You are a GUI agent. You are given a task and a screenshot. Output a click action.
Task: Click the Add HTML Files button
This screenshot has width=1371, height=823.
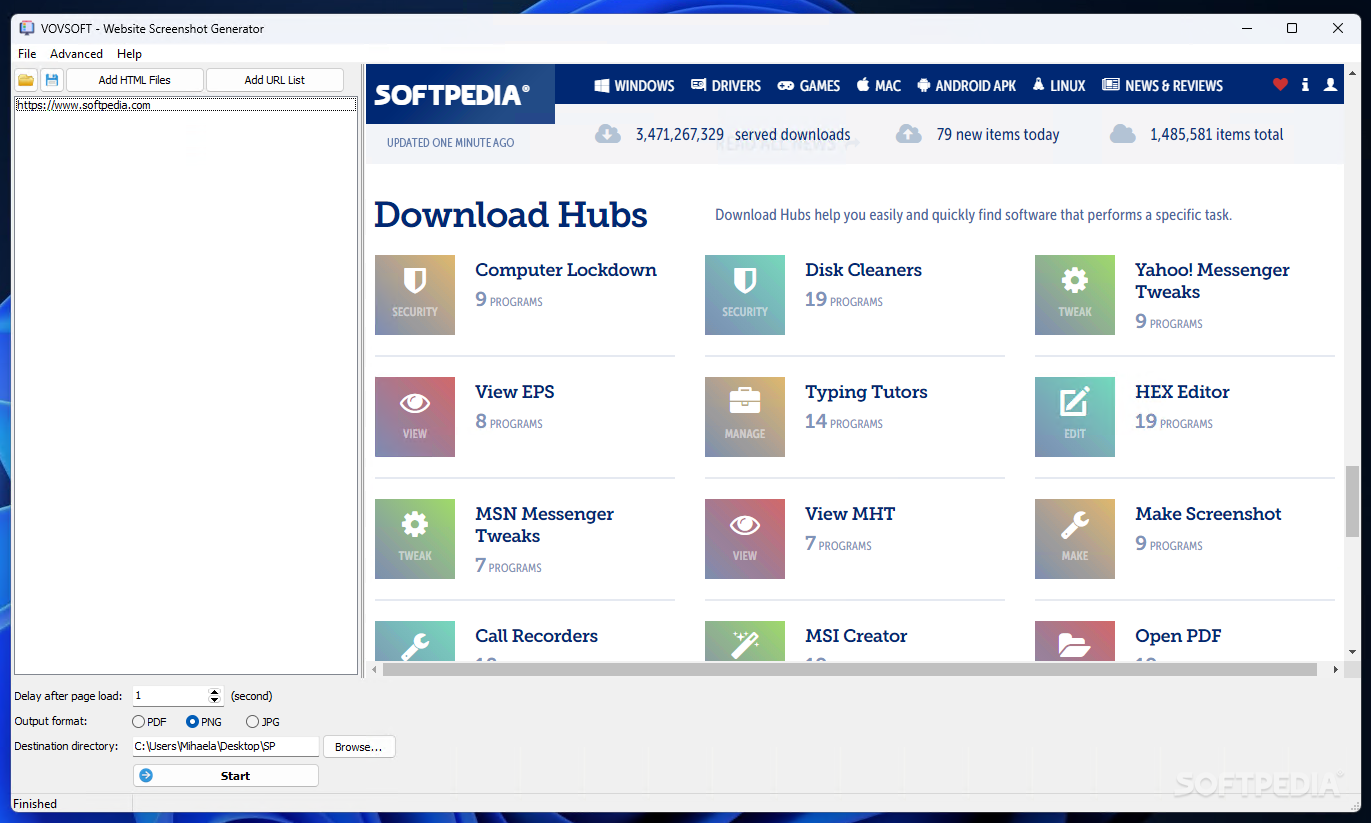pyautogui.click(x=135, y=80)
